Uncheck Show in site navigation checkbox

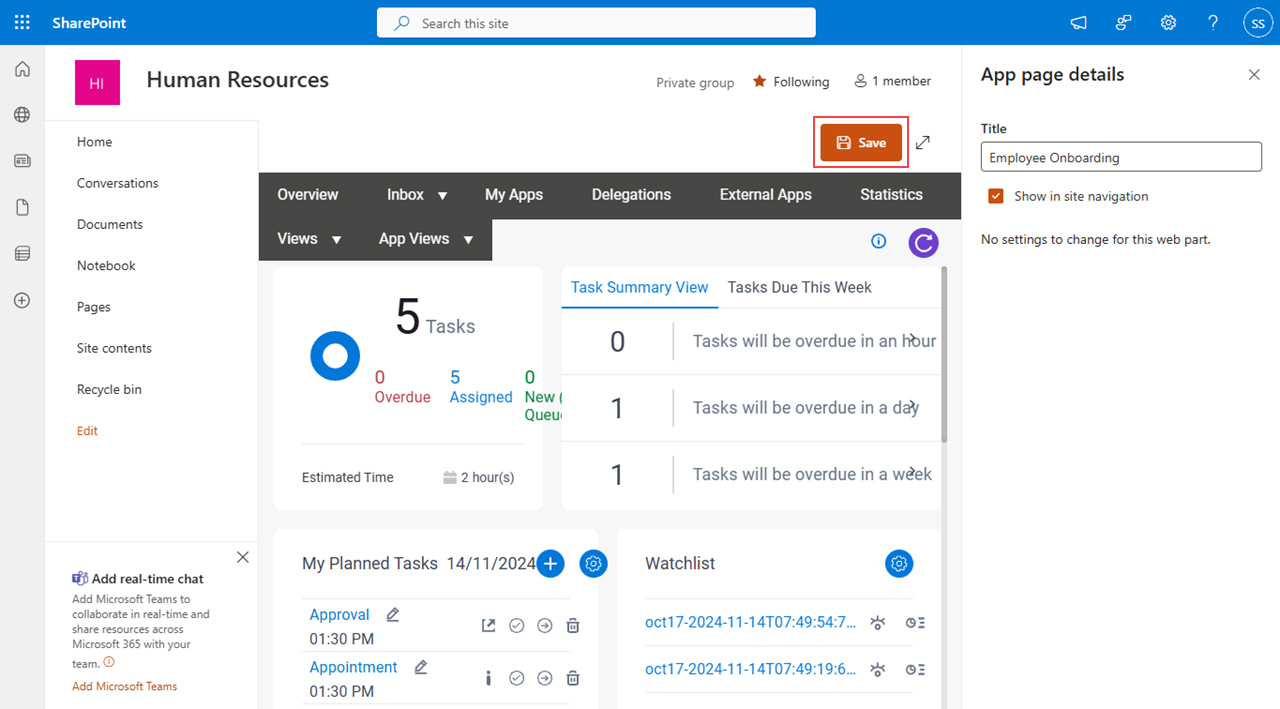[x=996, y=196]
